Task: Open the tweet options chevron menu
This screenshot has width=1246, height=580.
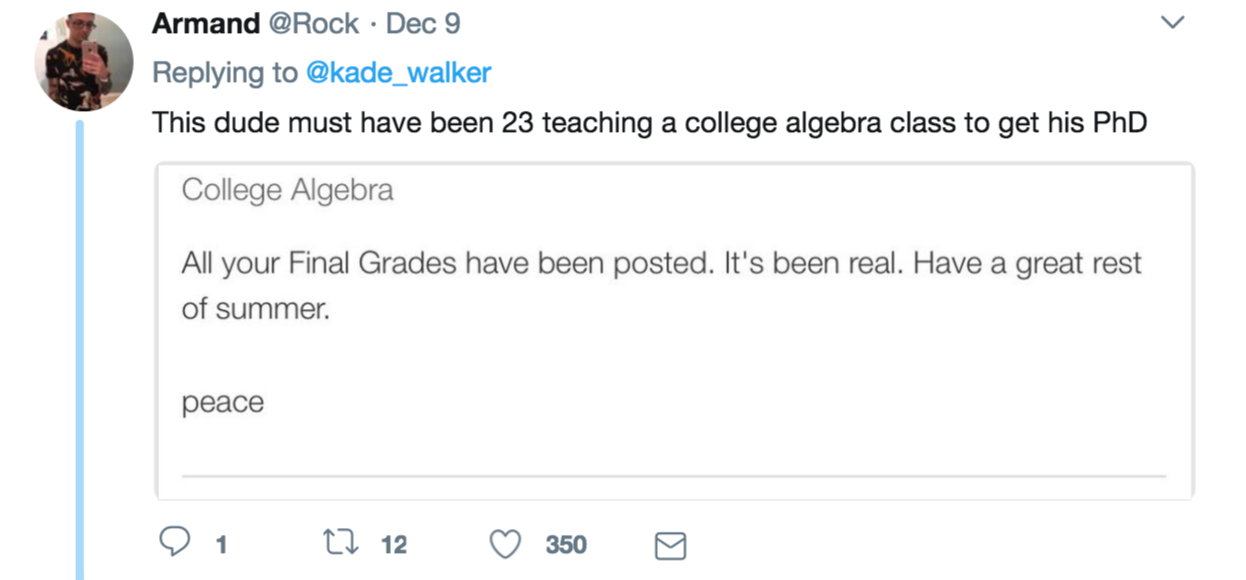Action: click(1170, 22)
